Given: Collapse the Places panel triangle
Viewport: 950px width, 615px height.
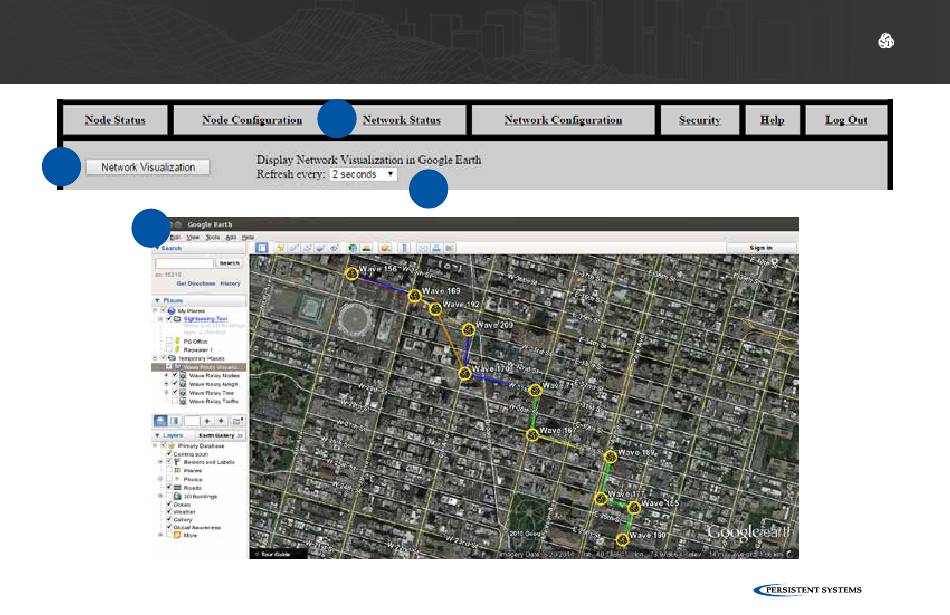Looking at the screenshot, I should [x=158, y=301].
